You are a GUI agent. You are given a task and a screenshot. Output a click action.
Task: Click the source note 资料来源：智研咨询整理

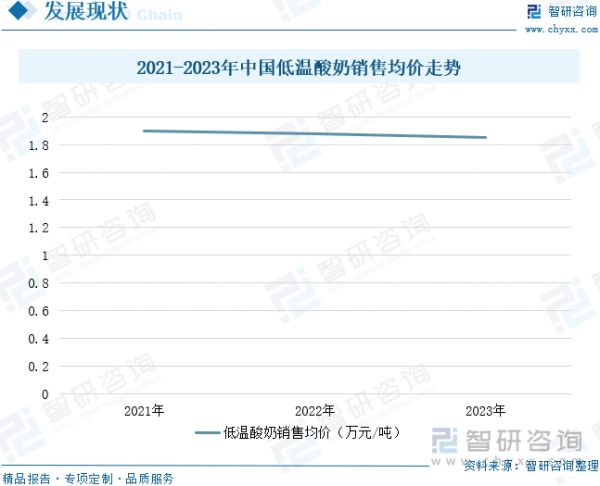tap(531, 465)
